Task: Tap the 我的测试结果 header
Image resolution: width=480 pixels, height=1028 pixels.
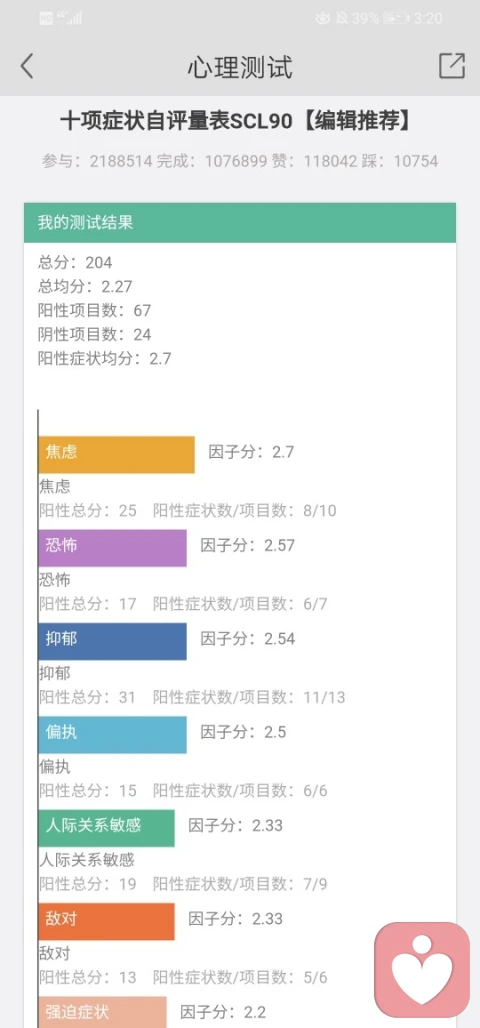Action: coord(240,222)
